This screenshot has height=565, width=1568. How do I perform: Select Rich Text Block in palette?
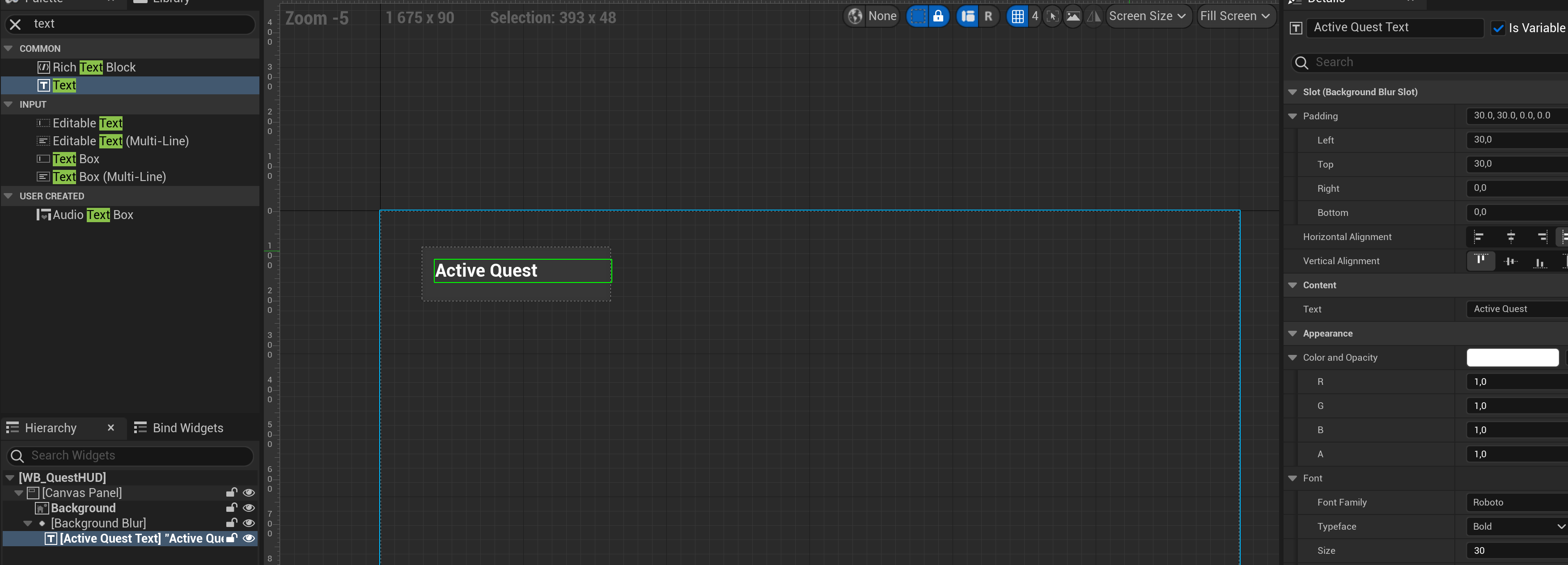pos(94,67)
